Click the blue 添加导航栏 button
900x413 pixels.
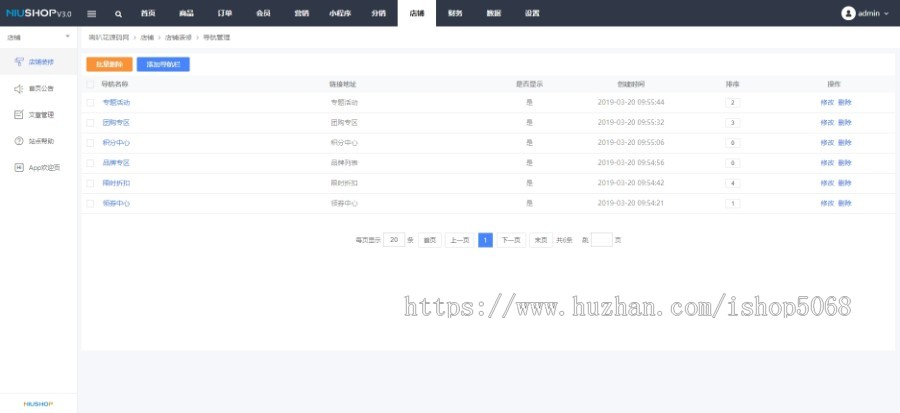point(163,64)
